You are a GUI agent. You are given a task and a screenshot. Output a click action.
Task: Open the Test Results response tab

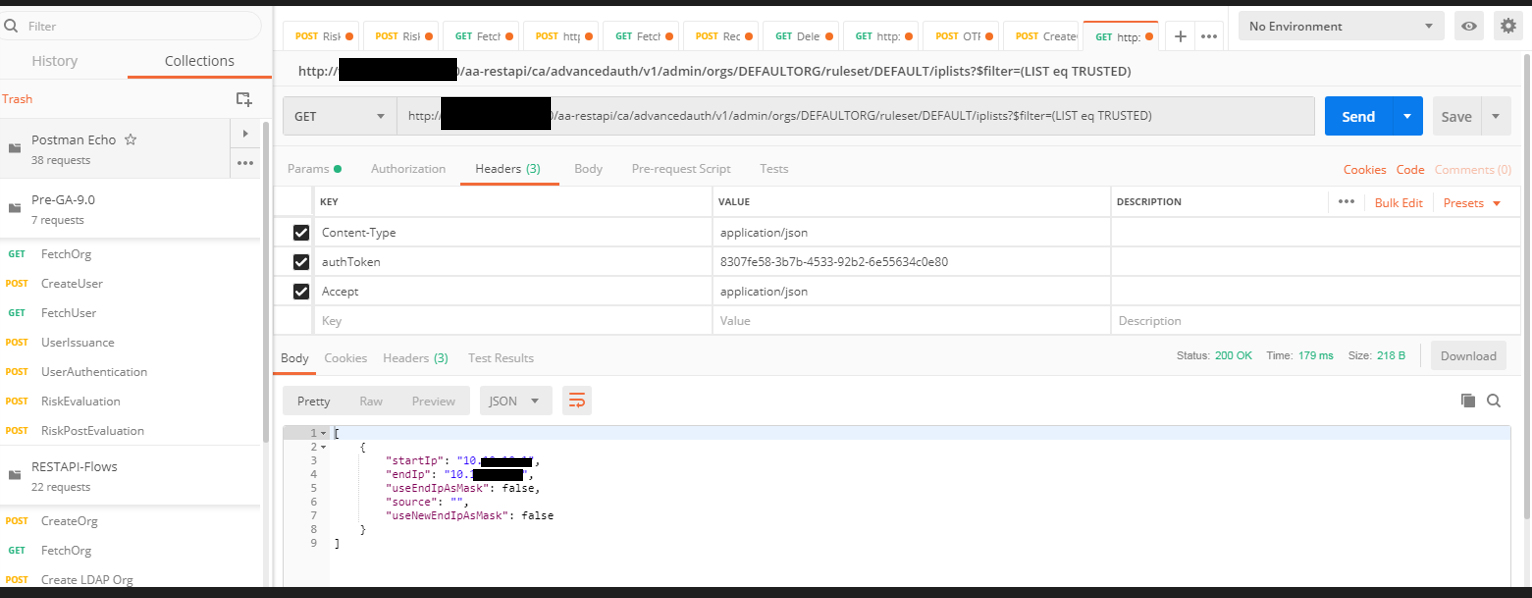501,358
